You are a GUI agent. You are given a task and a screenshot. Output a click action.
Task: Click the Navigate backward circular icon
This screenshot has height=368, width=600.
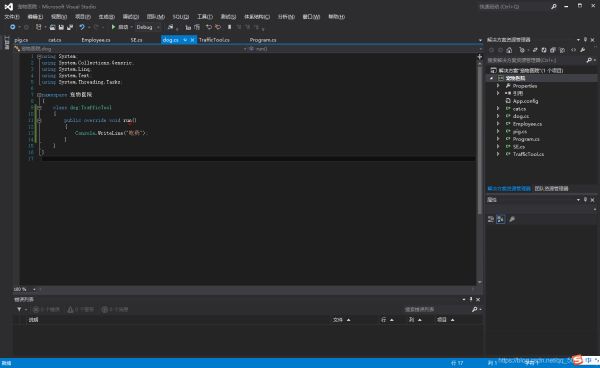click(13, 27)
